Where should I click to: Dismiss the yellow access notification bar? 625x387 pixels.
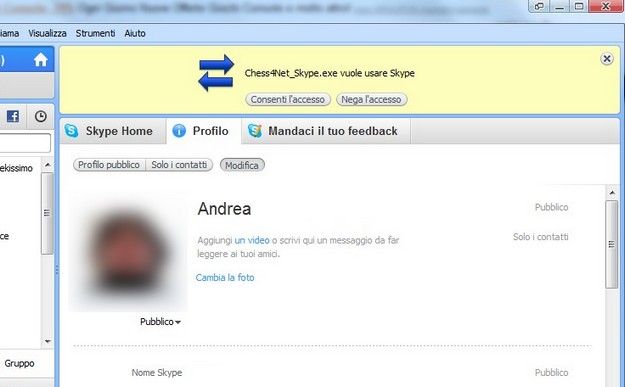607,59
